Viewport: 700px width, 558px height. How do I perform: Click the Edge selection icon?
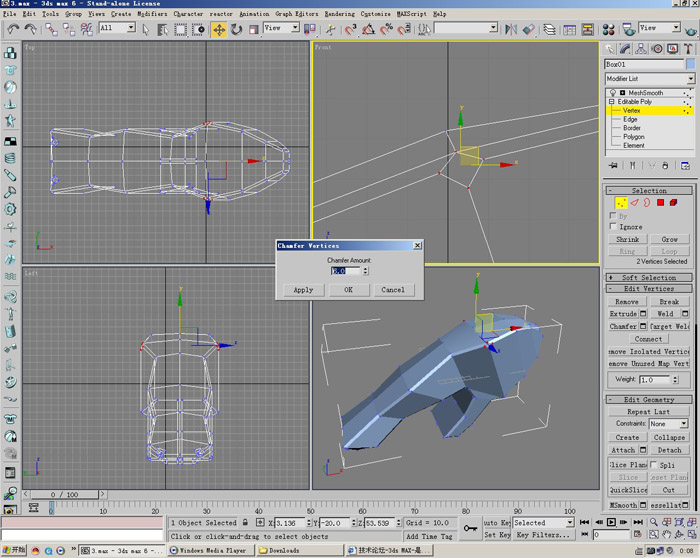(634, 202)
